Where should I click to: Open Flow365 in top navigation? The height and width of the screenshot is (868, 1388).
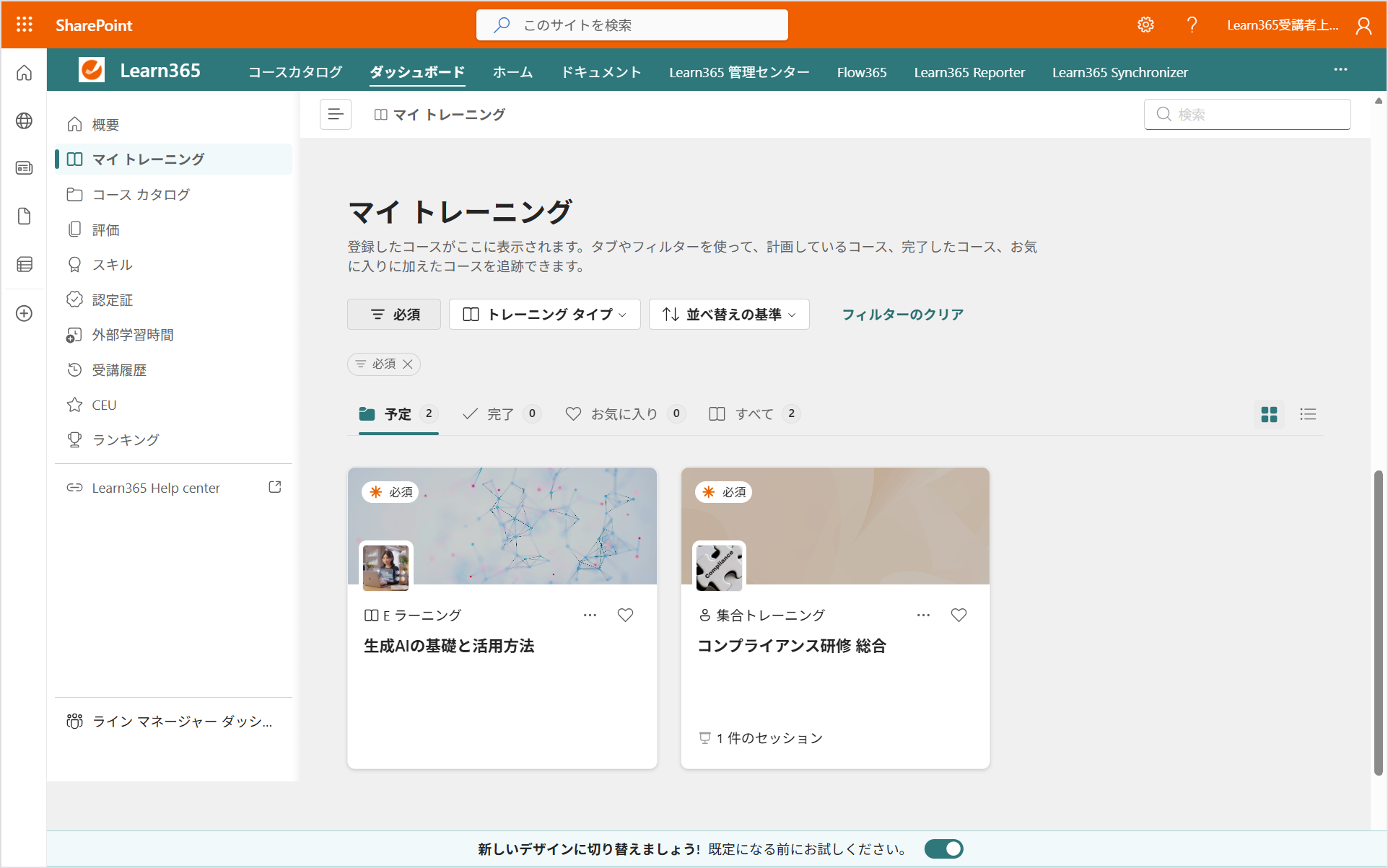(862, 72)
